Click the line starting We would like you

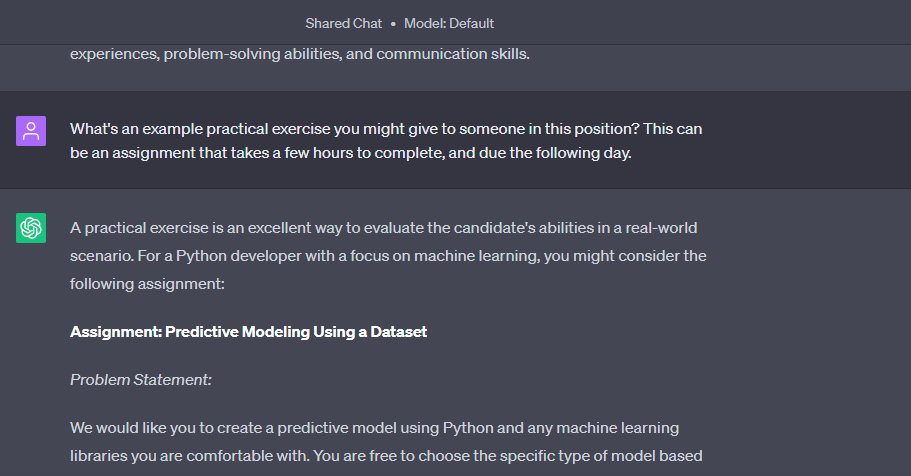[374, 428]
